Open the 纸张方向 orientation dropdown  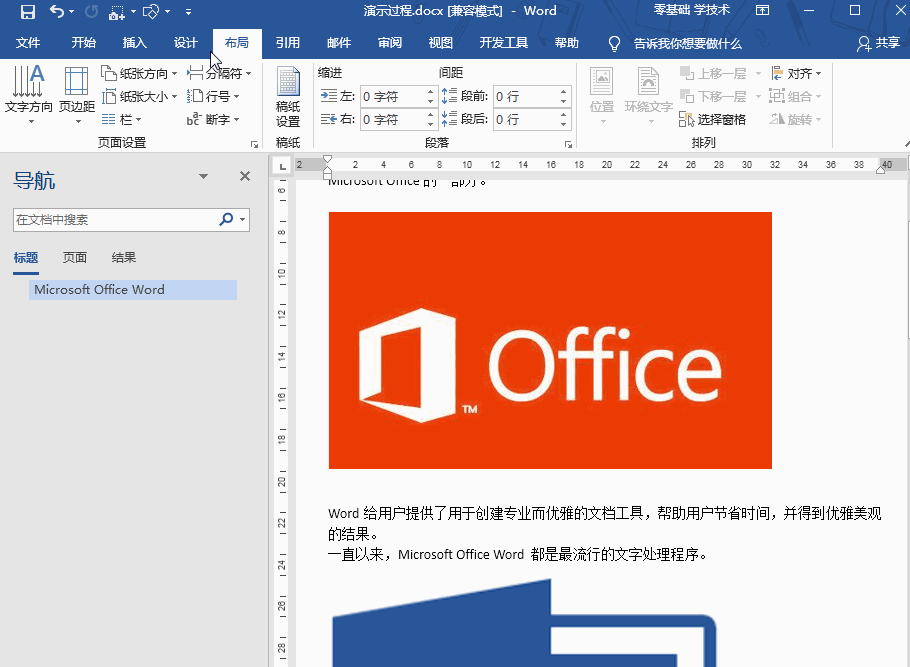[139, 74]
